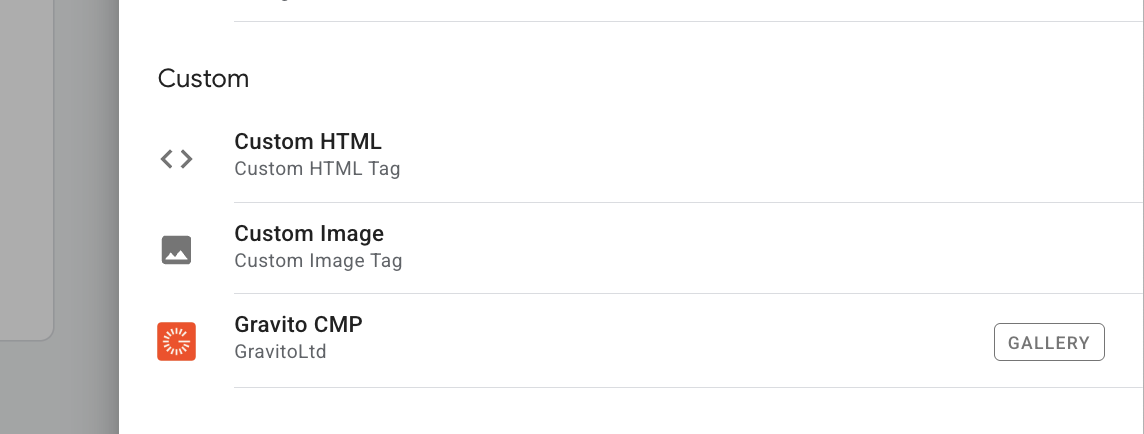
Task: Click the "Gravito CMP" bold title text
Action: click(298, 325)
